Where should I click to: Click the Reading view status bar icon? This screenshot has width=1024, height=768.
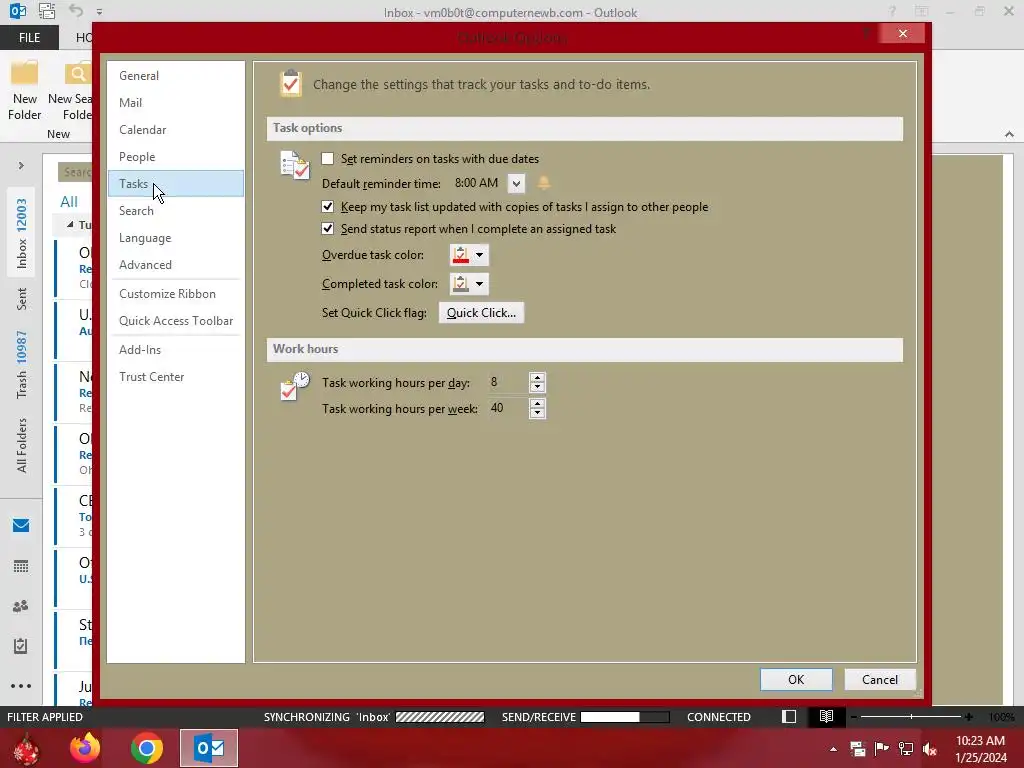(x=826, y=717)
